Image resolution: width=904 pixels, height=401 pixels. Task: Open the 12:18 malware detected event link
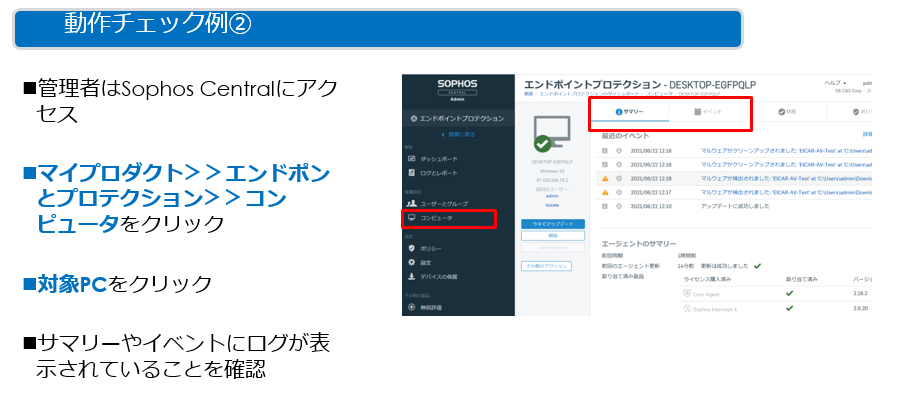point(786,178)
